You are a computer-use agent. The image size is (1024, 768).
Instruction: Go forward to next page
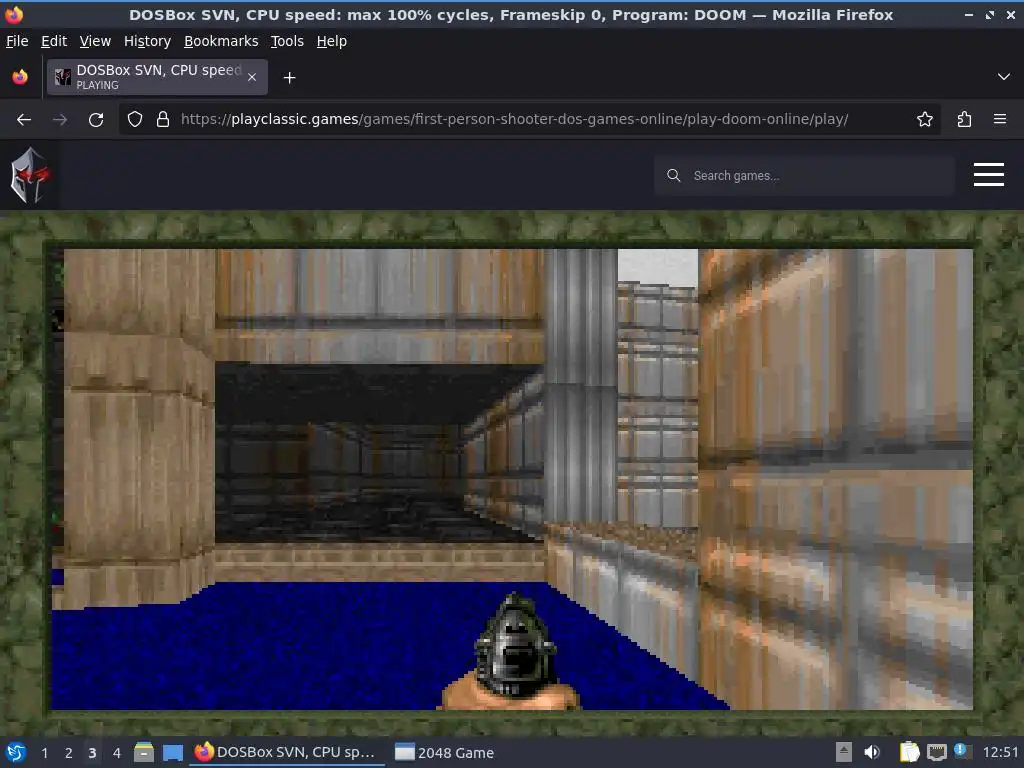60,120
